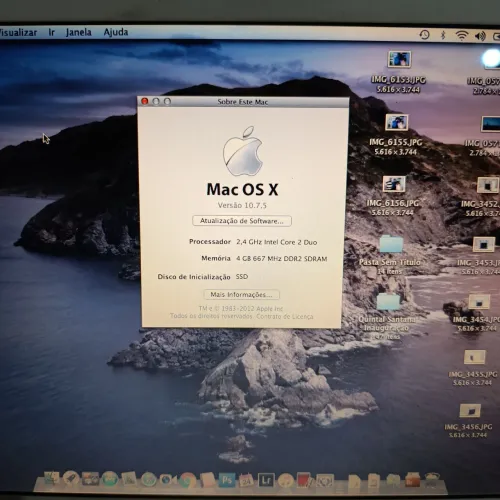
Task: Select IMG_6156.JPG desktop file icon
Action: [394, 184]
